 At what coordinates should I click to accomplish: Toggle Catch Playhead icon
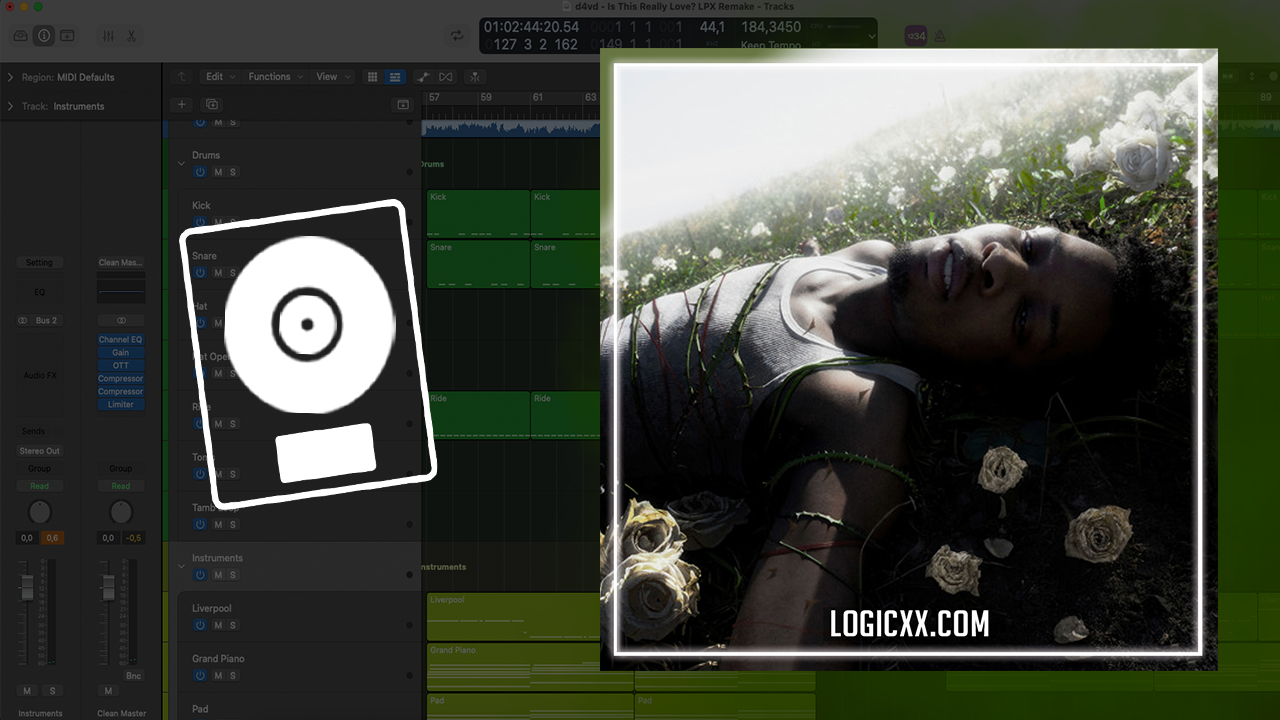point(474,77)
